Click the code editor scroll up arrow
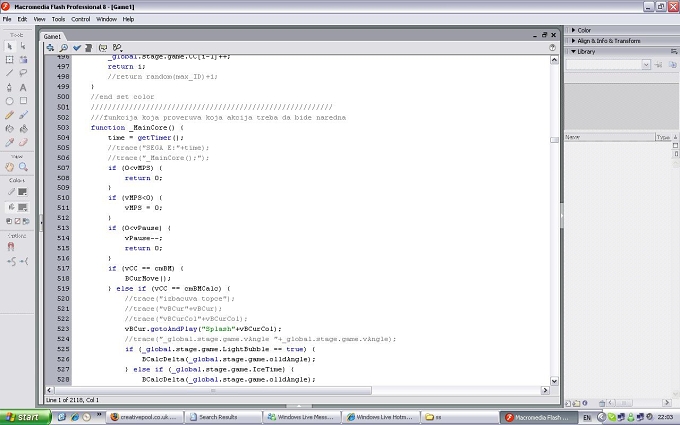680x425 pixels. (554, 60)
